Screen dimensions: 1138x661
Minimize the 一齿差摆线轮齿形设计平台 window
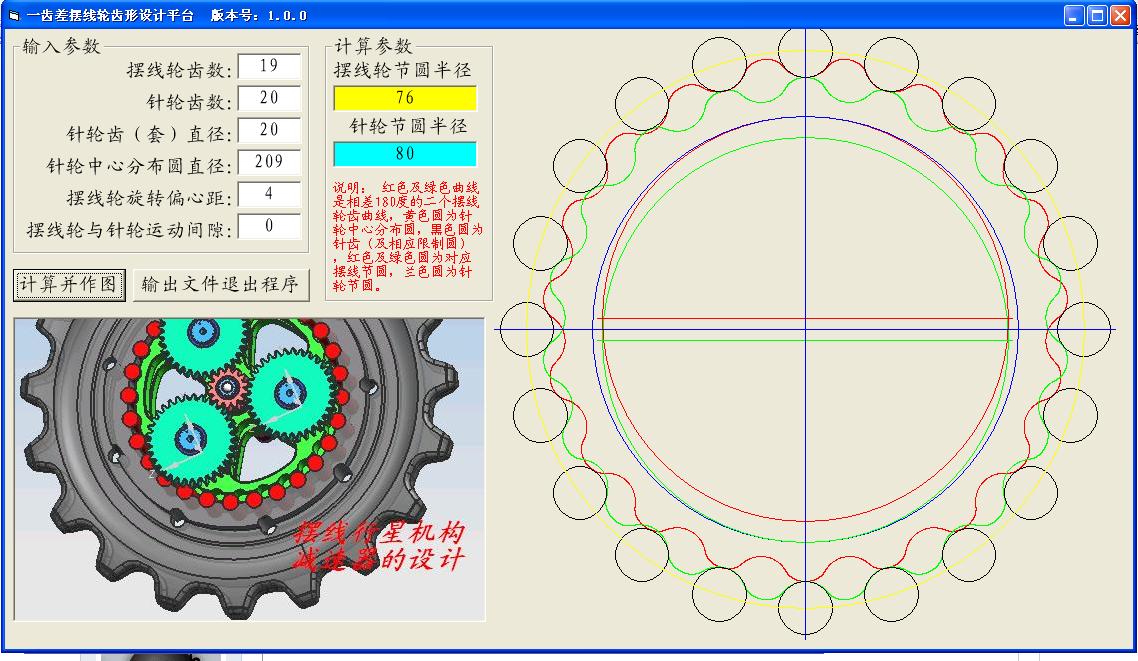pyautogui.click(x=1074, y=15)
